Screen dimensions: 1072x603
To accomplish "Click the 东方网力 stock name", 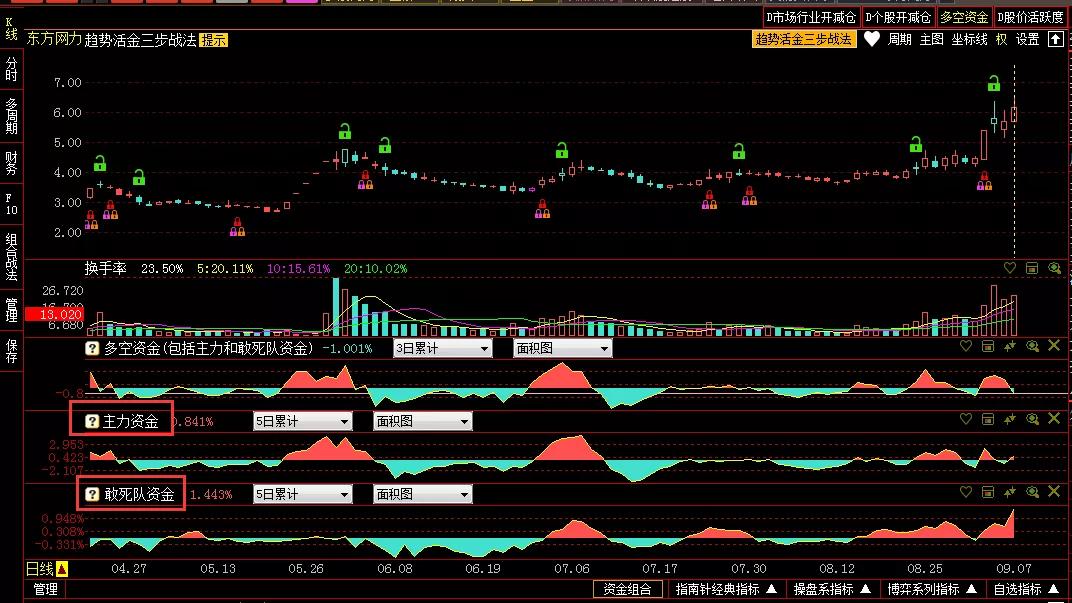I will pos(53,39).
